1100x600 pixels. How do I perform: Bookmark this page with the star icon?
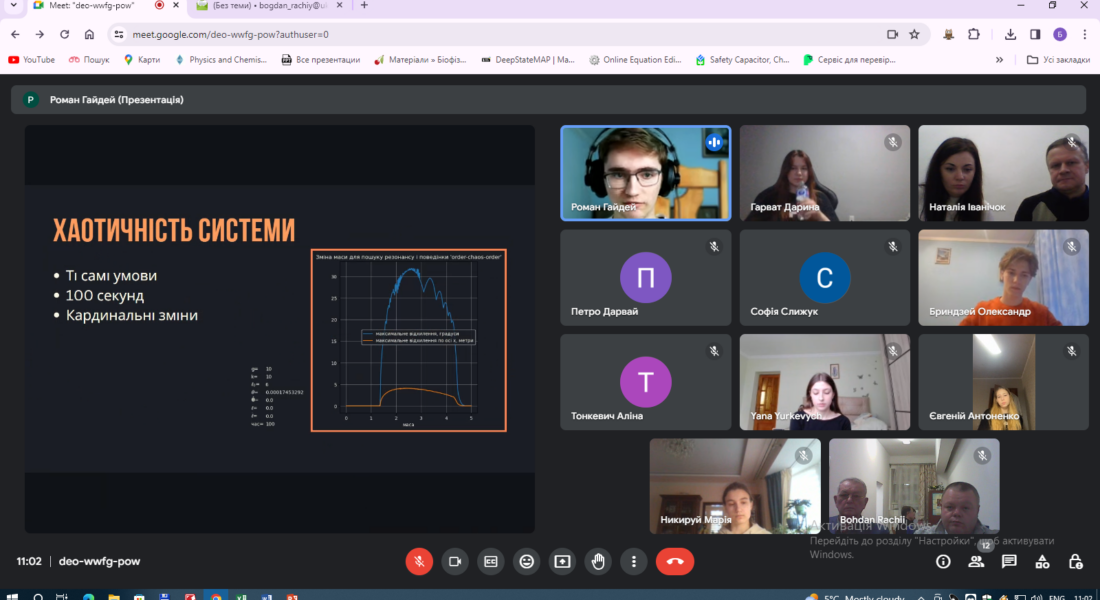pyautogui.click(x=914, y=34)
